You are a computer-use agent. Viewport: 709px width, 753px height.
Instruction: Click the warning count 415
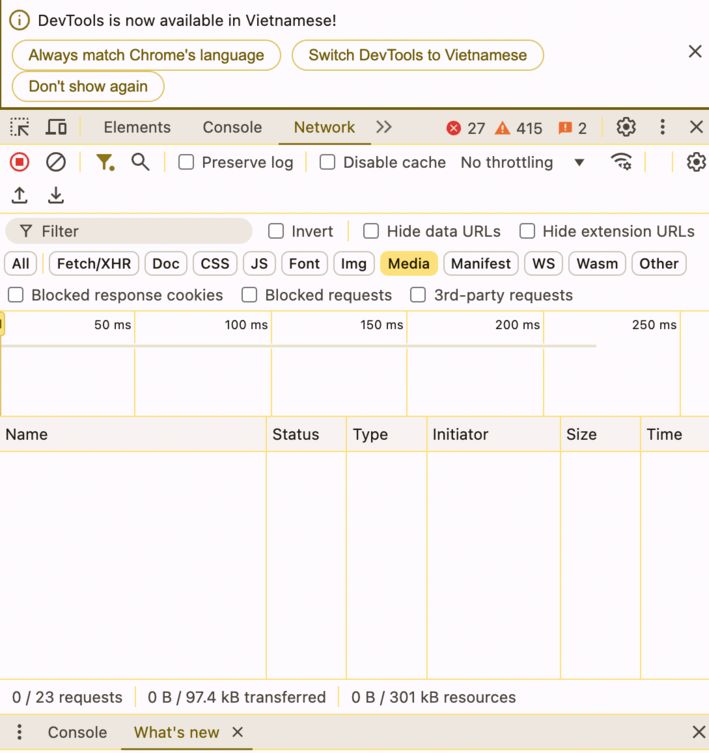point(519,128)
